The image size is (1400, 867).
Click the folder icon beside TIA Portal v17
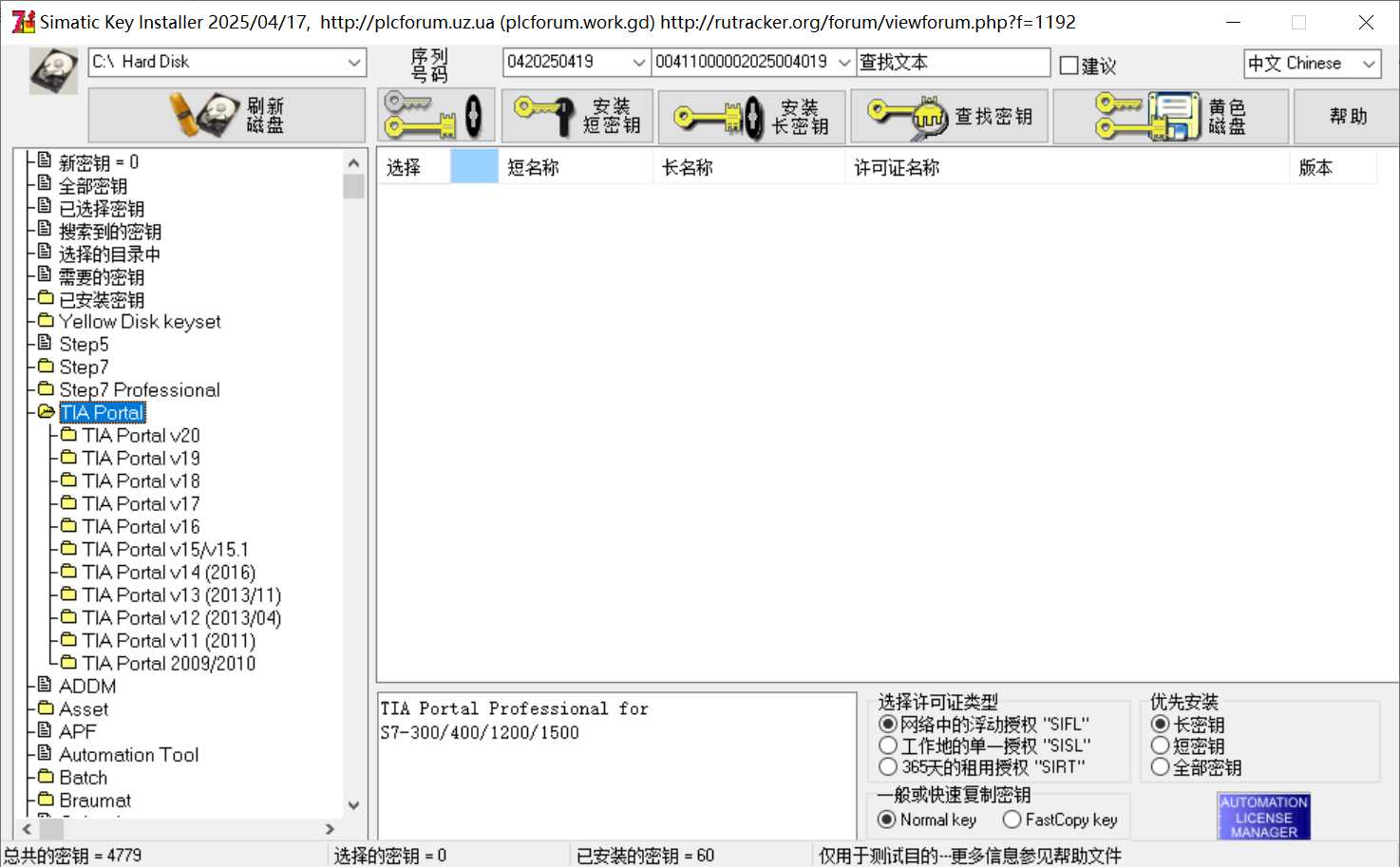click(x=68, y=502)
